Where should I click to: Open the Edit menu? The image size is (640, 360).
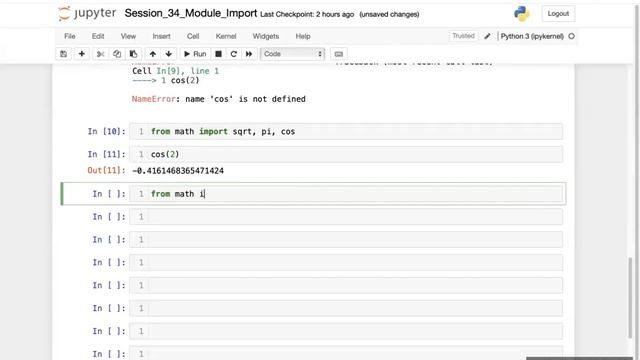(x=98, y=36)
